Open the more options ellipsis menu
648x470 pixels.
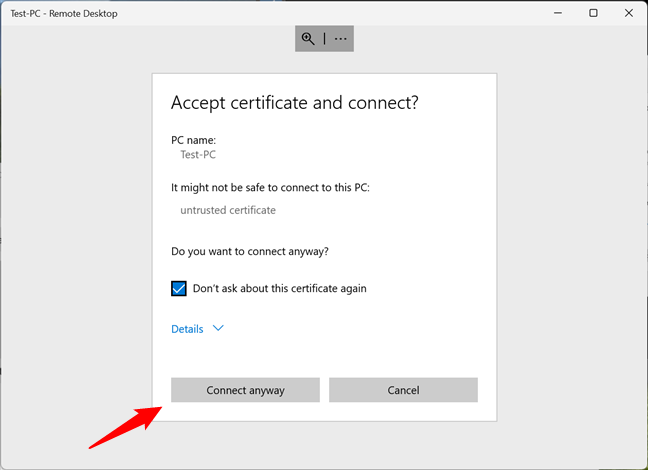coord(341,39)
